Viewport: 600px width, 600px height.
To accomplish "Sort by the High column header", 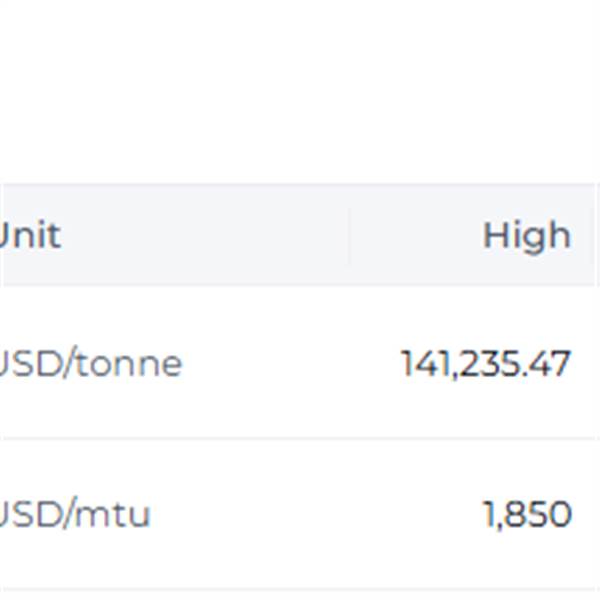I will 526,236.
